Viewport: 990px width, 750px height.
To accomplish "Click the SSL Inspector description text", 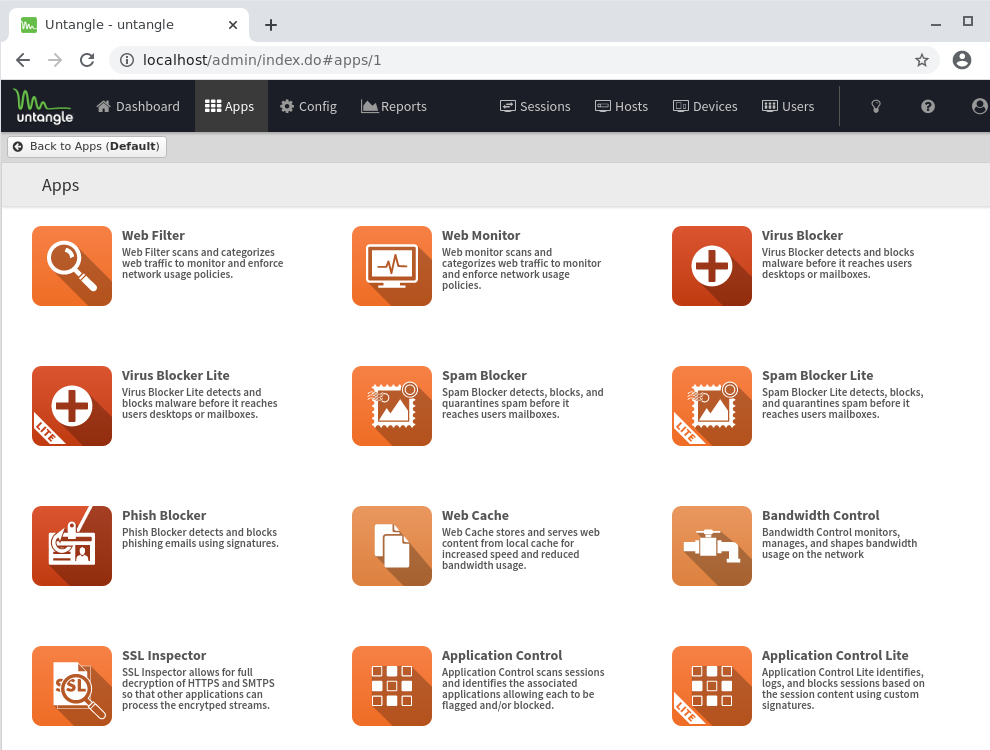I will coord(198,689).
